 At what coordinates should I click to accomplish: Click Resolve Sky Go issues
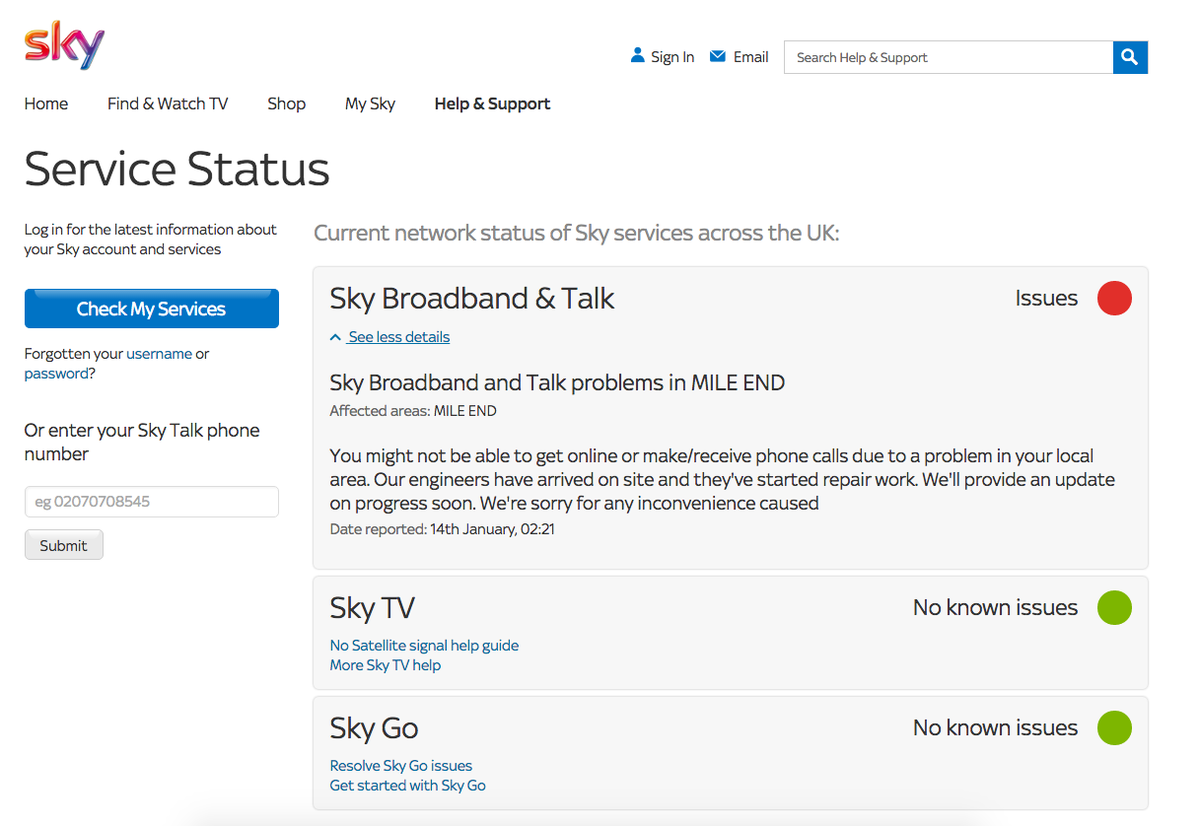400,765
